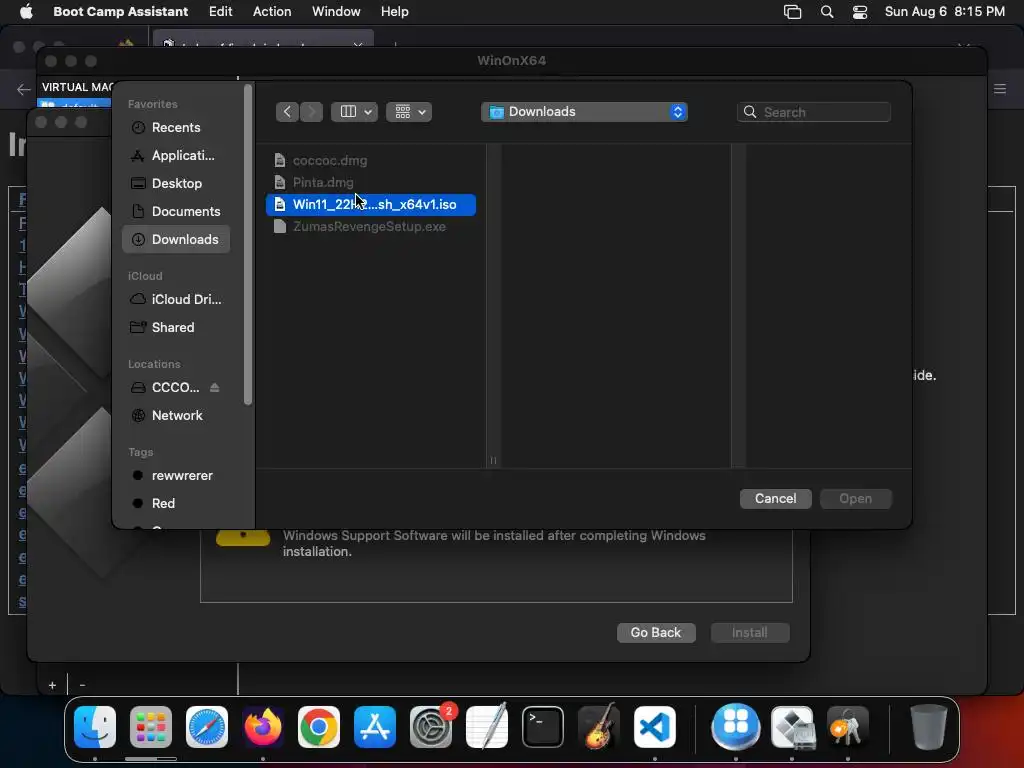Open iCloud Drive in the sidebar
The image size is (1024, 768).
point(175,299)
